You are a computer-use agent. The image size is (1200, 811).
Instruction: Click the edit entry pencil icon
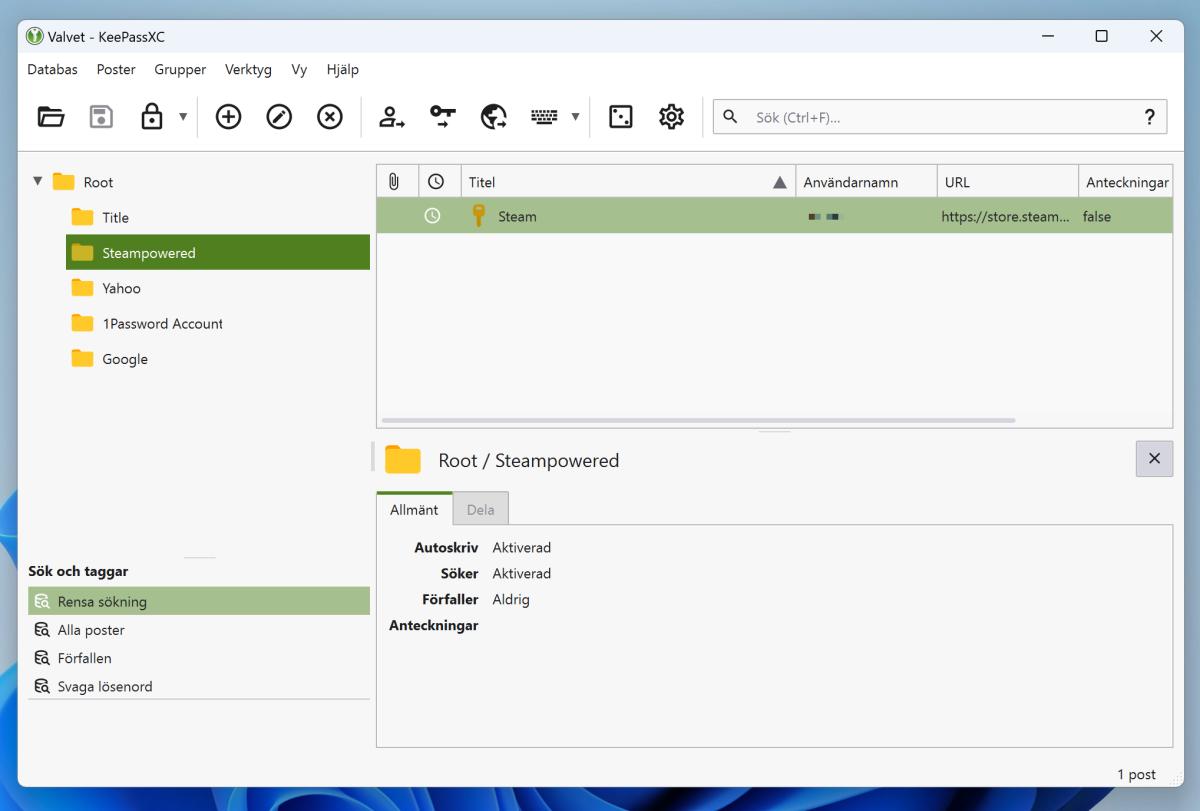pos(279,117)
